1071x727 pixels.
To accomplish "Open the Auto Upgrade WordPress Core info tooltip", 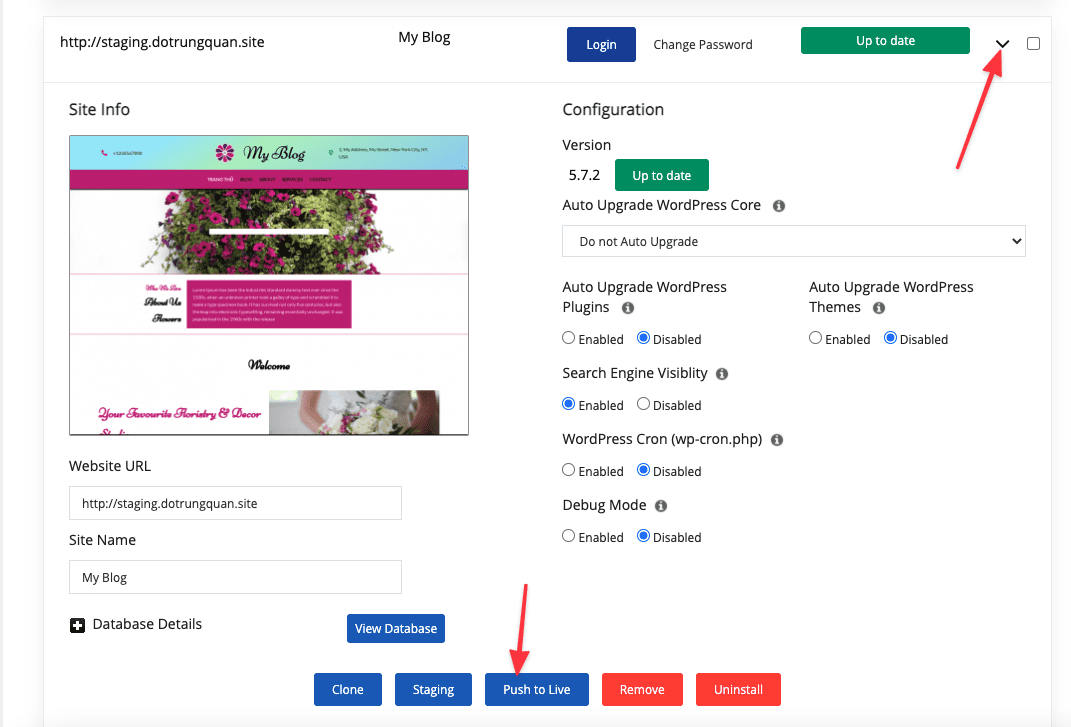I will [779, 205].
